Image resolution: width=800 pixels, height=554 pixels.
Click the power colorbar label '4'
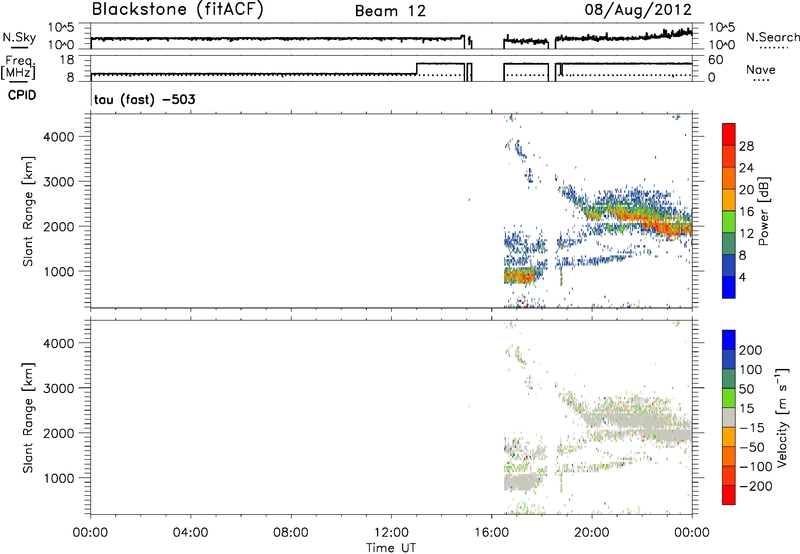click(742, 277)
